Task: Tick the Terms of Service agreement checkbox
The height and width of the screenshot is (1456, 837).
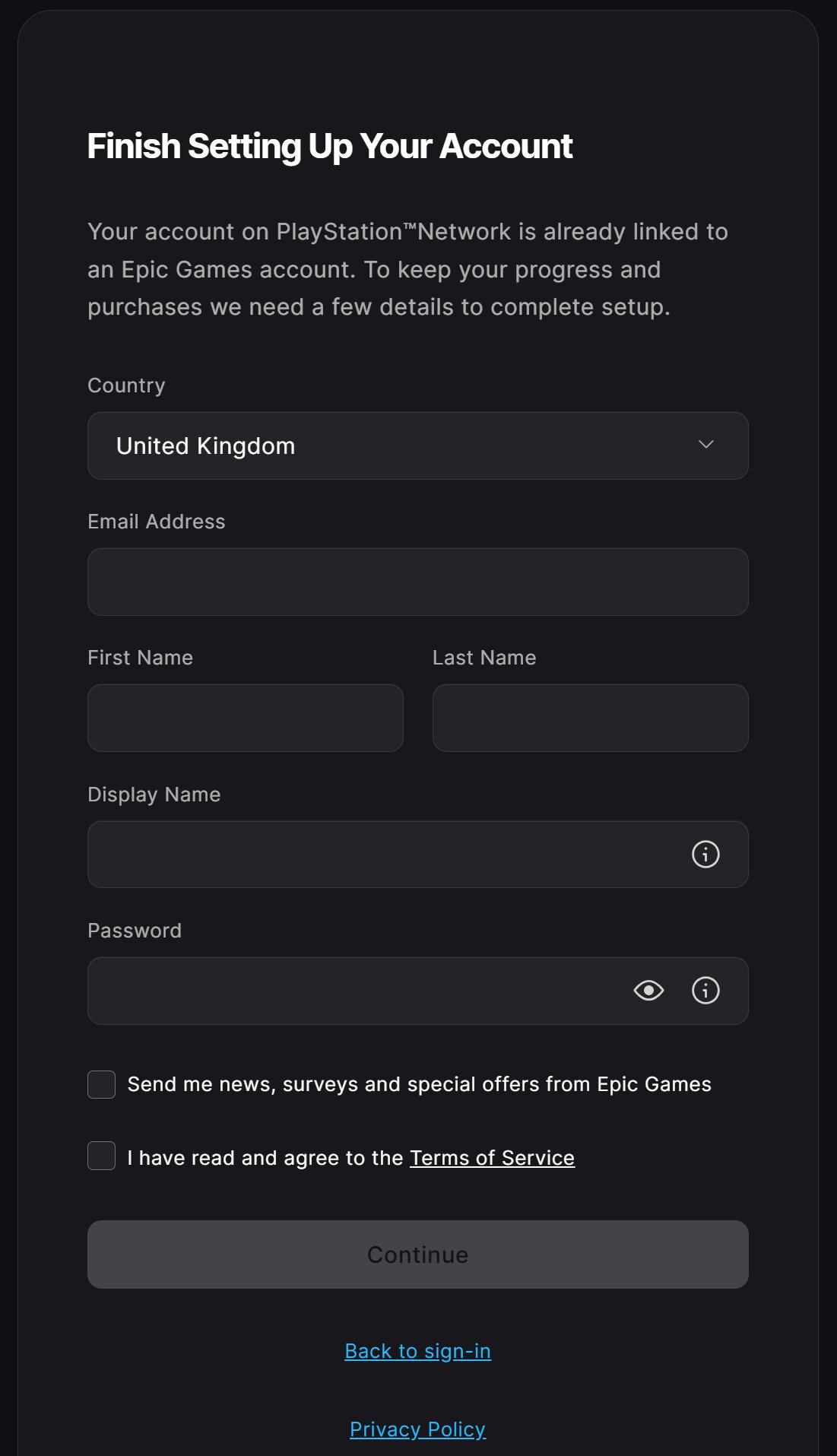Action: (102, 1156)
